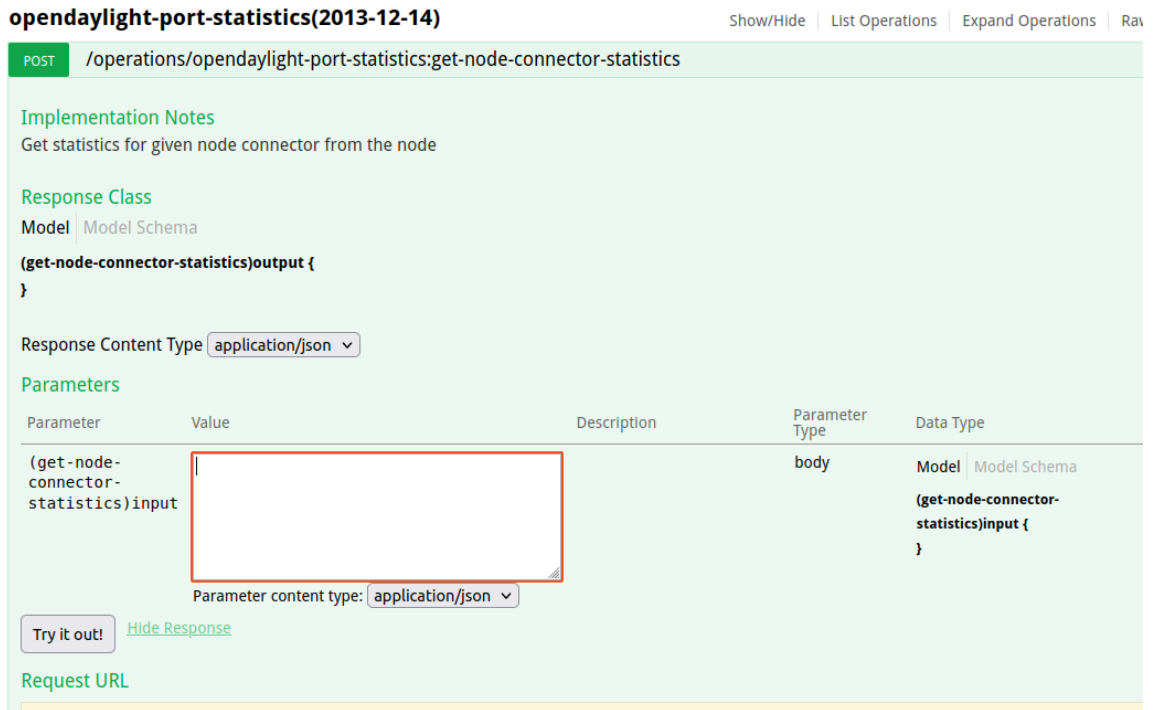Click the Description column header
This screenshot has height=710, width=1169.
tap(616, 423)
